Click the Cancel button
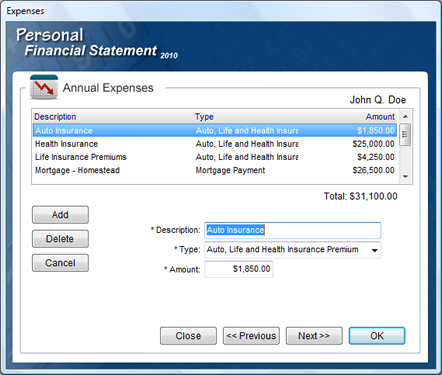 (60, 263)
